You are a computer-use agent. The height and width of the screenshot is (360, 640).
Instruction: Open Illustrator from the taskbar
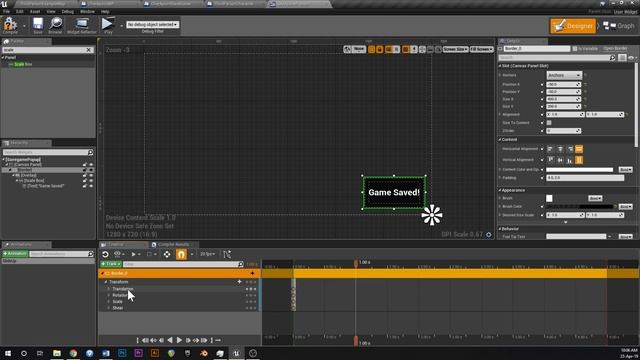[x=155, y=353]
